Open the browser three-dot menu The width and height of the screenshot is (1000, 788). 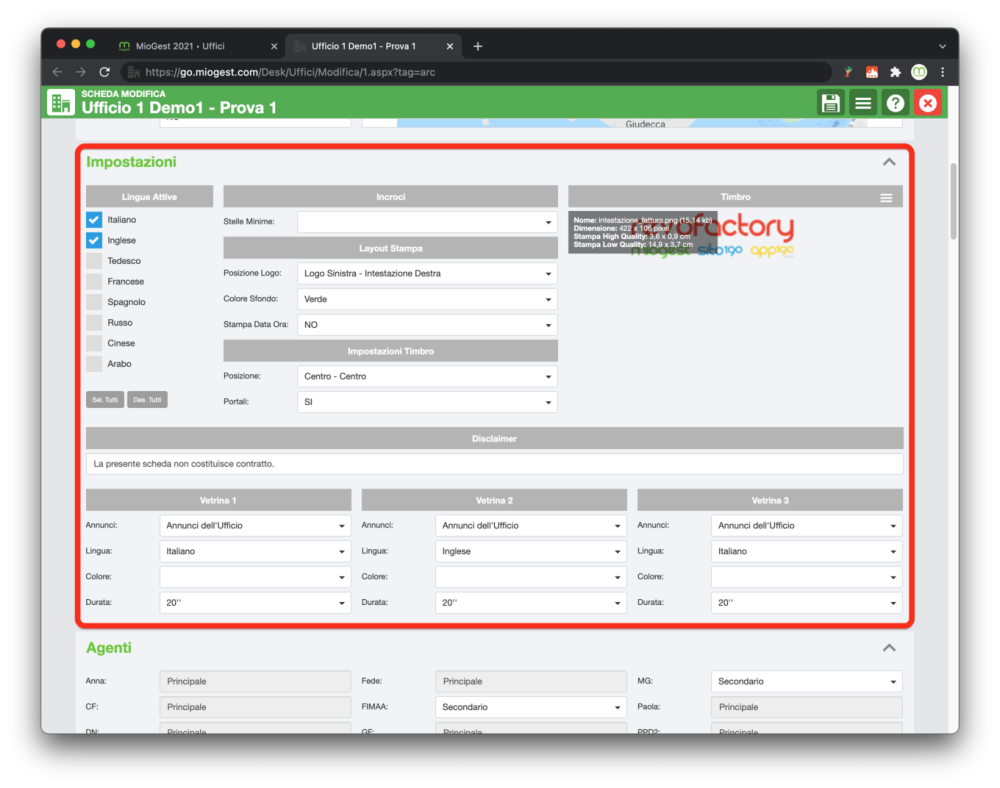[943, 72]
